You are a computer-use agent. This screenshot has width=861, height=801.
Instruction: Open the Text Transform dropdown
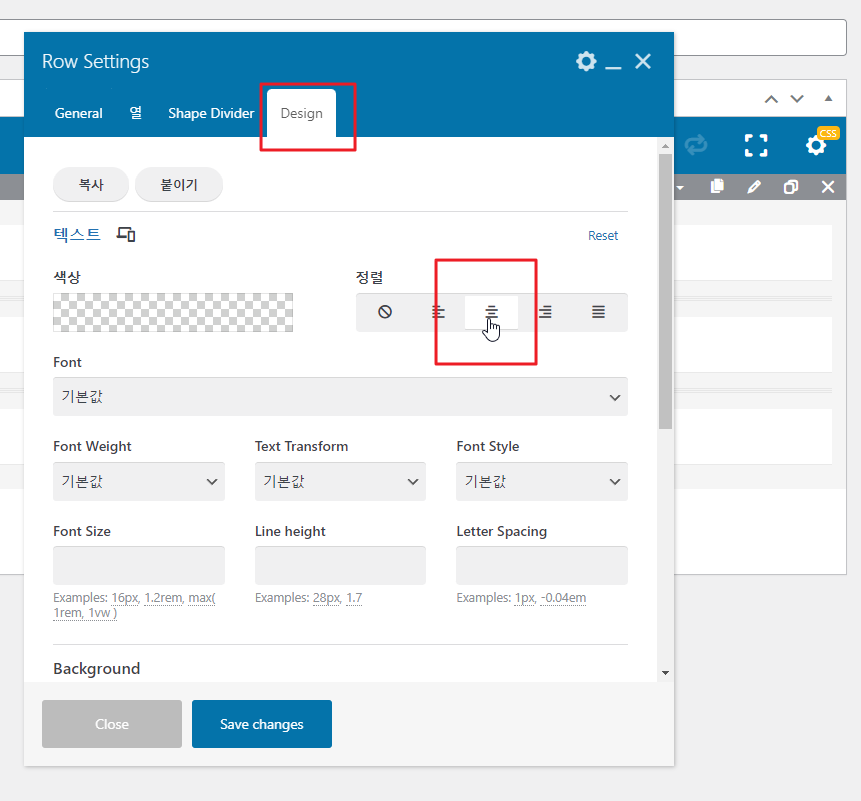340,481
